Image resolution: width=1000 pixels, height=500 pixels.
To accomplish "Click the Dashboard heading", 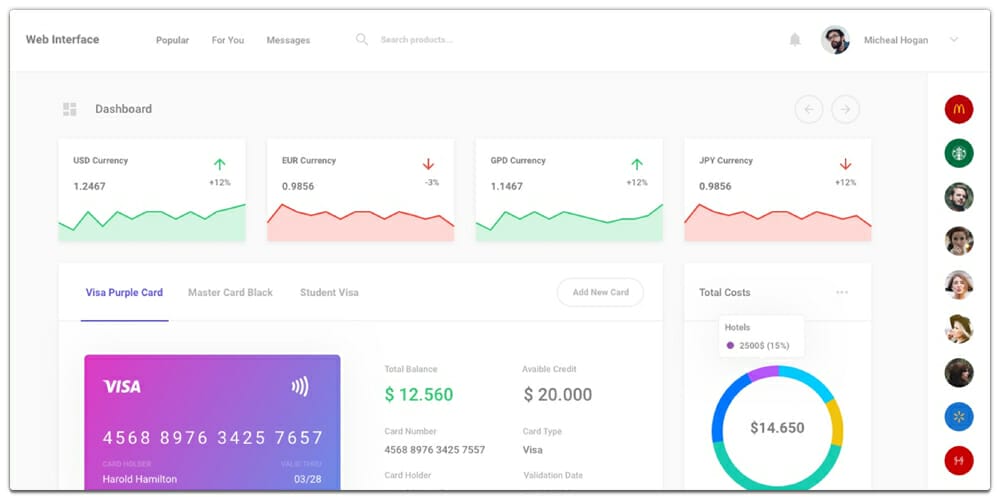I will click(x=124, y=109).
